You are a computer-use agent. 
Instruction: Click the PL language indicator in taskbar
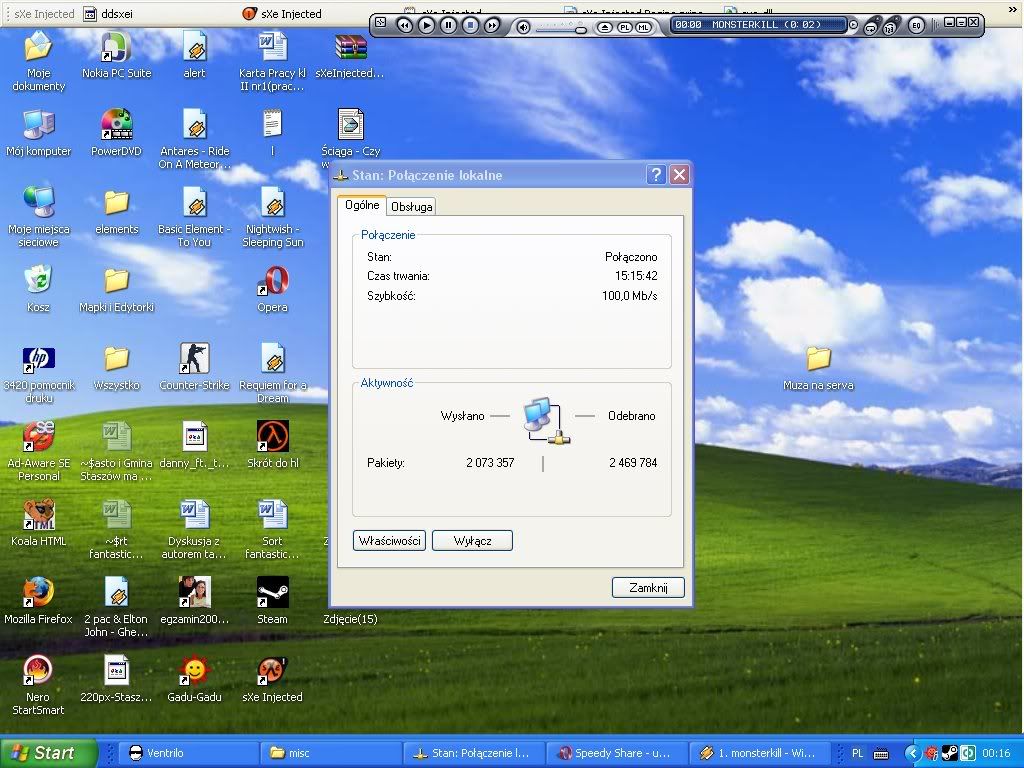tap(857, 753)
